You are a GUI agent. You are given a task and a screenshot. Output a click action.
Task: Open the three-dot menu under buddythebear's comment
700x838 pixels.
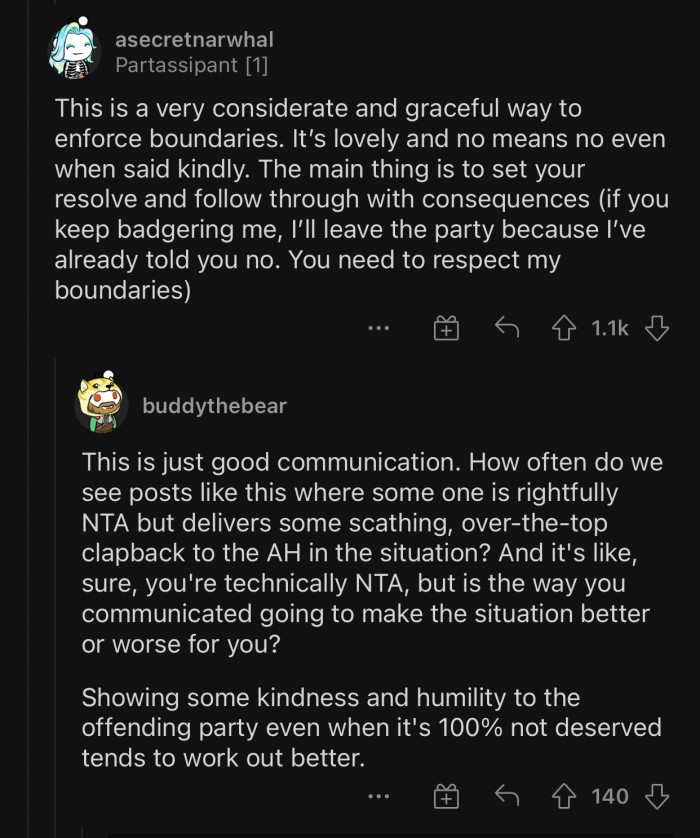pos(378,796)
